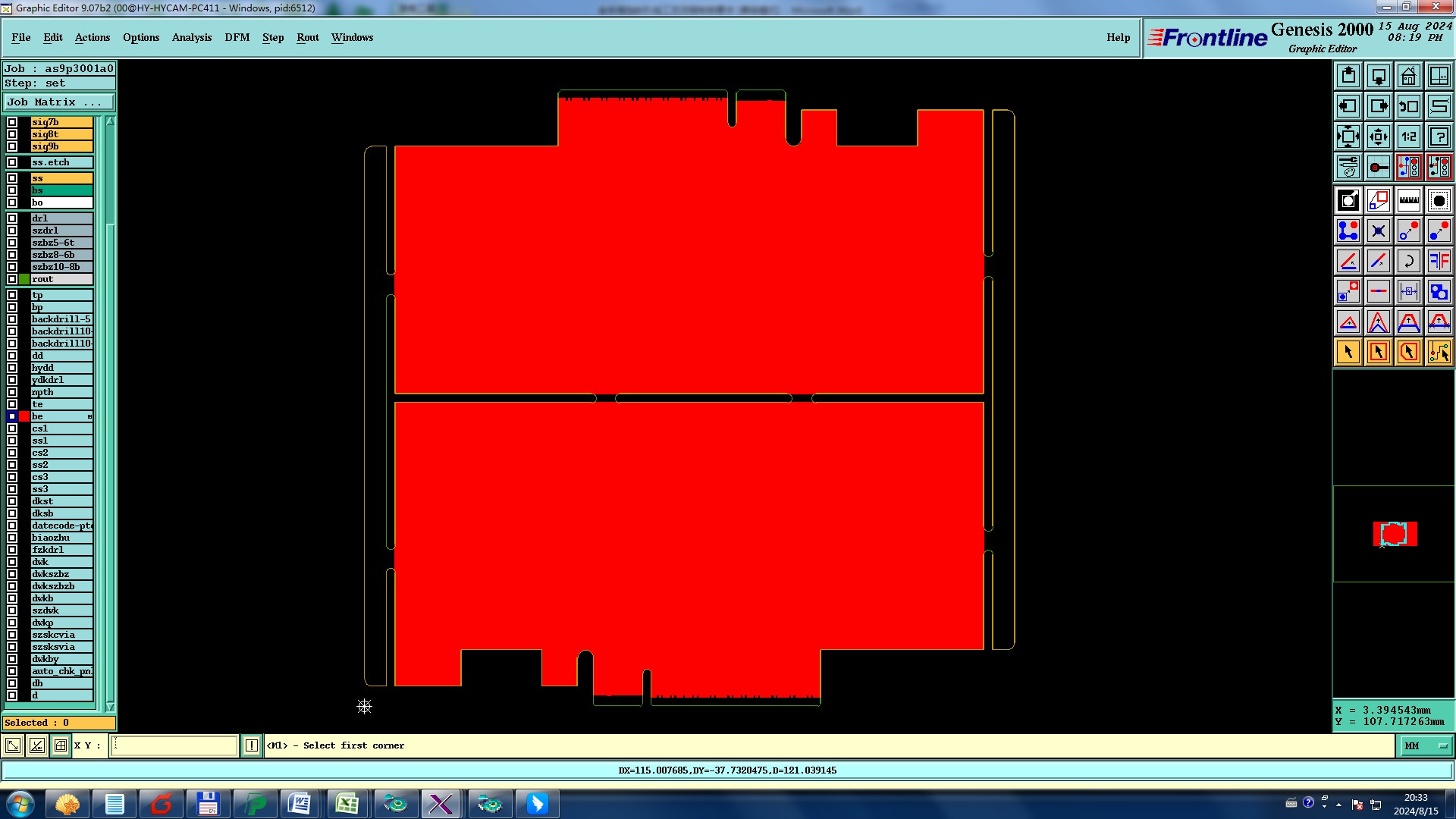Image resolution: width=1456 pixels, height=819 pixels.
Task: Open the Actions menu
Action: 93,37
